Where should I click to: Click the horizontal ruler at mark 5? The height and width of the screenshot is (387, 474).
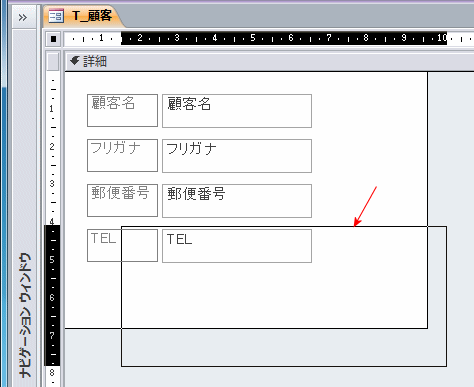253,38
